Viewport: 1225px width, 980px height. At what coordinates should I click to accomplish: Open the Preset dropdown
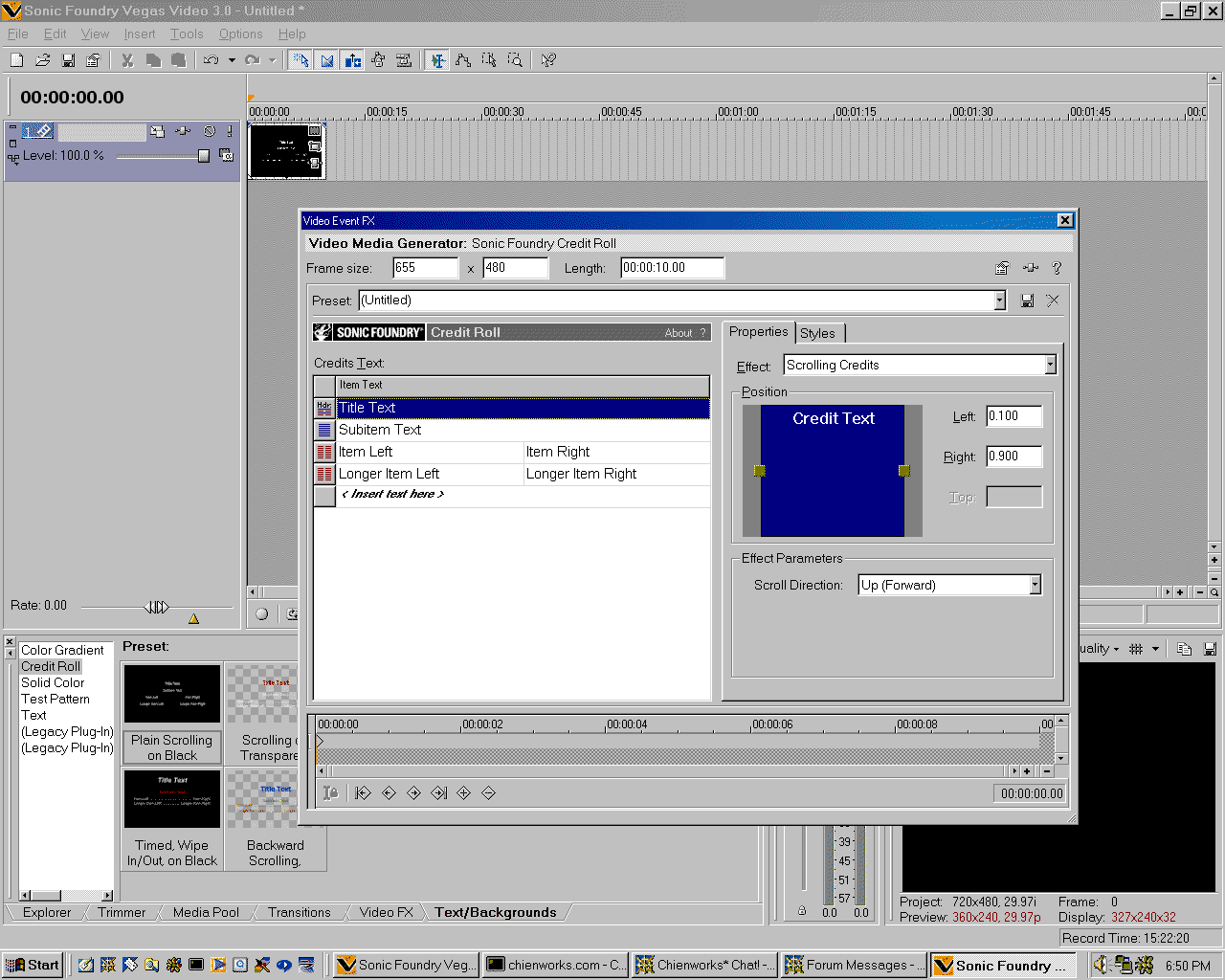coord(1000,301)
